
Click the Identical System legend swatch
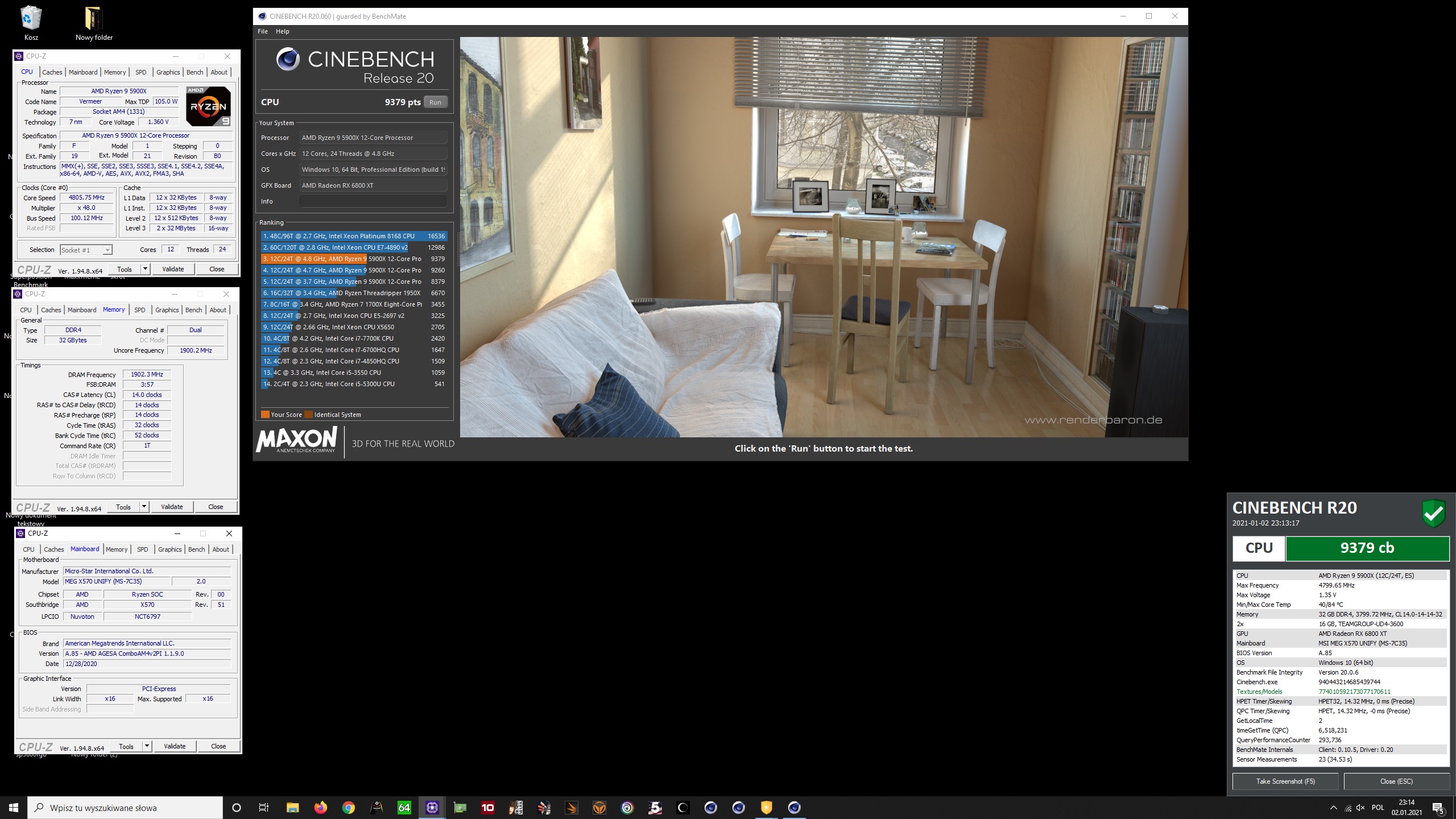pyautogui.click(x=308, y=415)
